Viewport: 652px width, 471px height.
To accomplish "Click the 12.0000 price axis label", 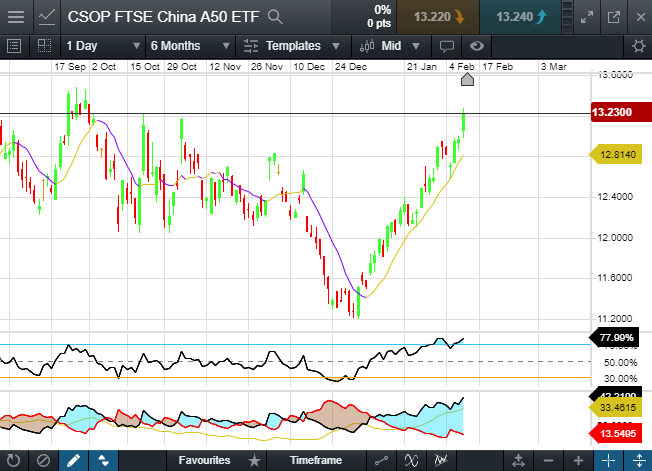I will pyautogui.click(x=615, y=238).
